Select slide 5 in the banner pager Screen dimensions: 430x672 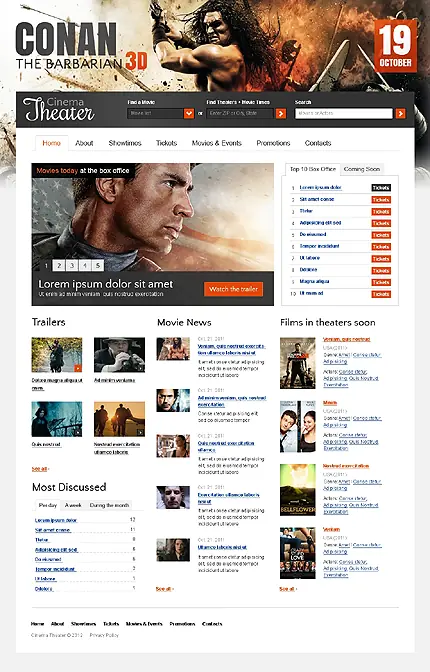98,265
